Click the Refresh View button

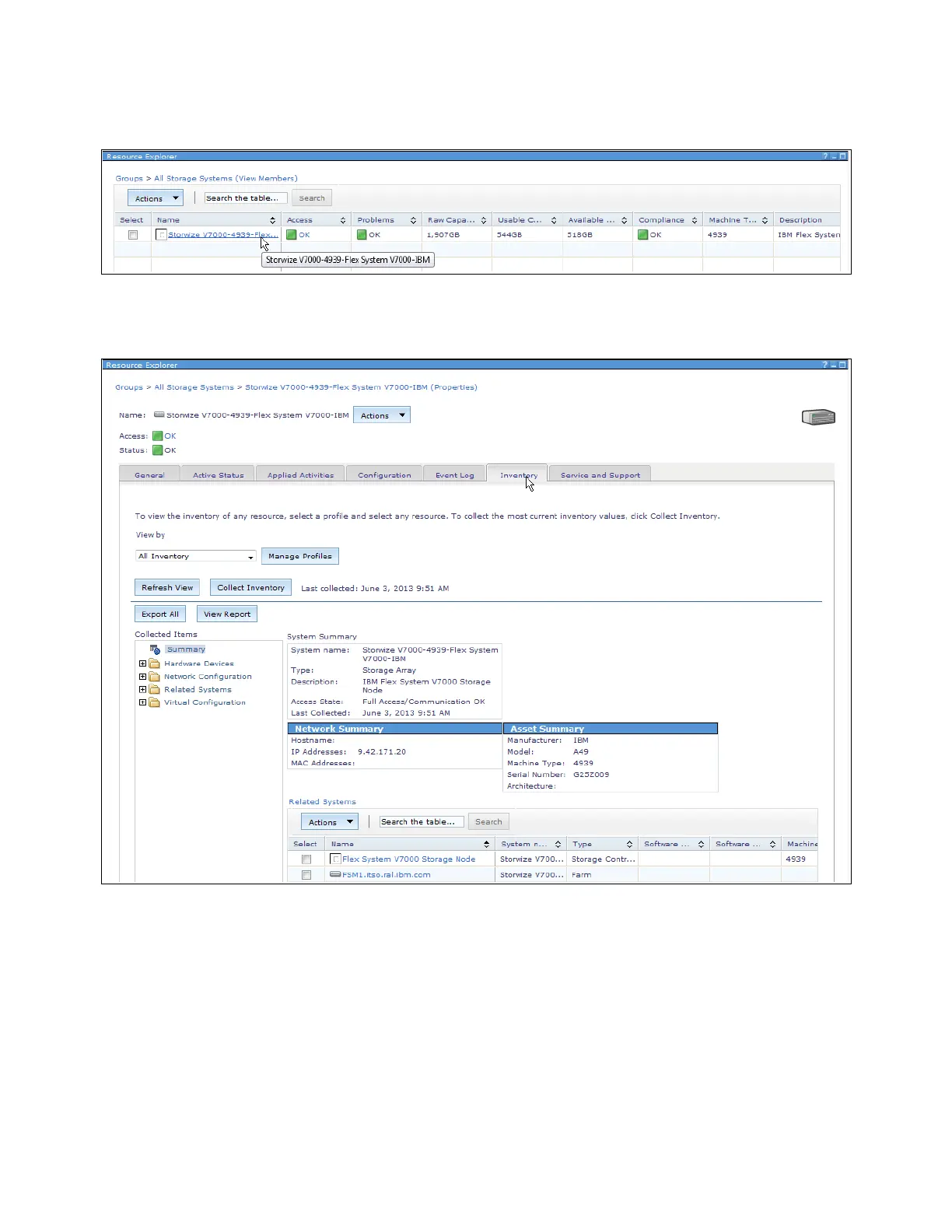(x=167, y=588)
